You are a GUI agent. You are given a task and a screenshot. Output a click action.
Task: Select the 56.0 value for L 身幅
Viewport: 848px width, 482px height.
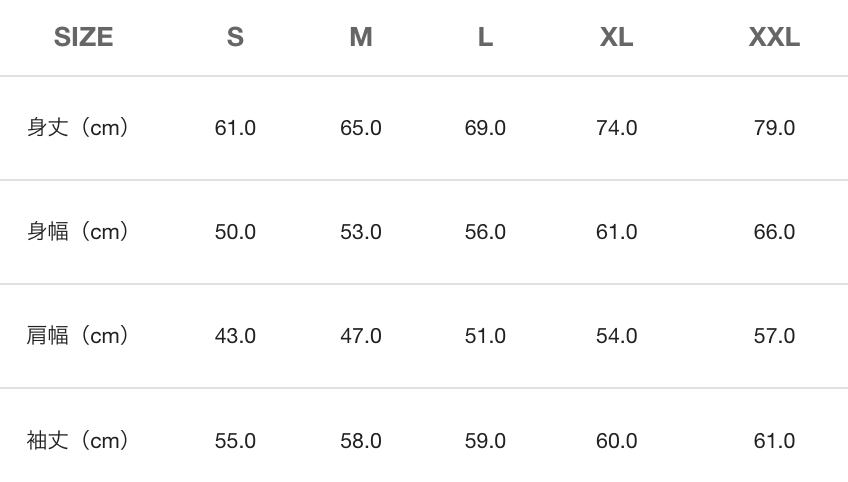point(485,232)
